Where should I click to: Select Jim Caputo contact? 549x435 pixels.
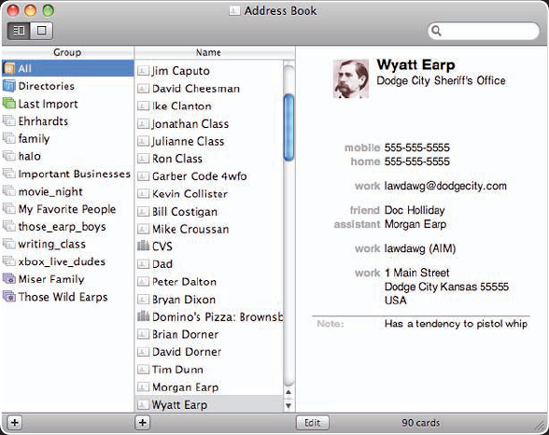tap(209, 71)
